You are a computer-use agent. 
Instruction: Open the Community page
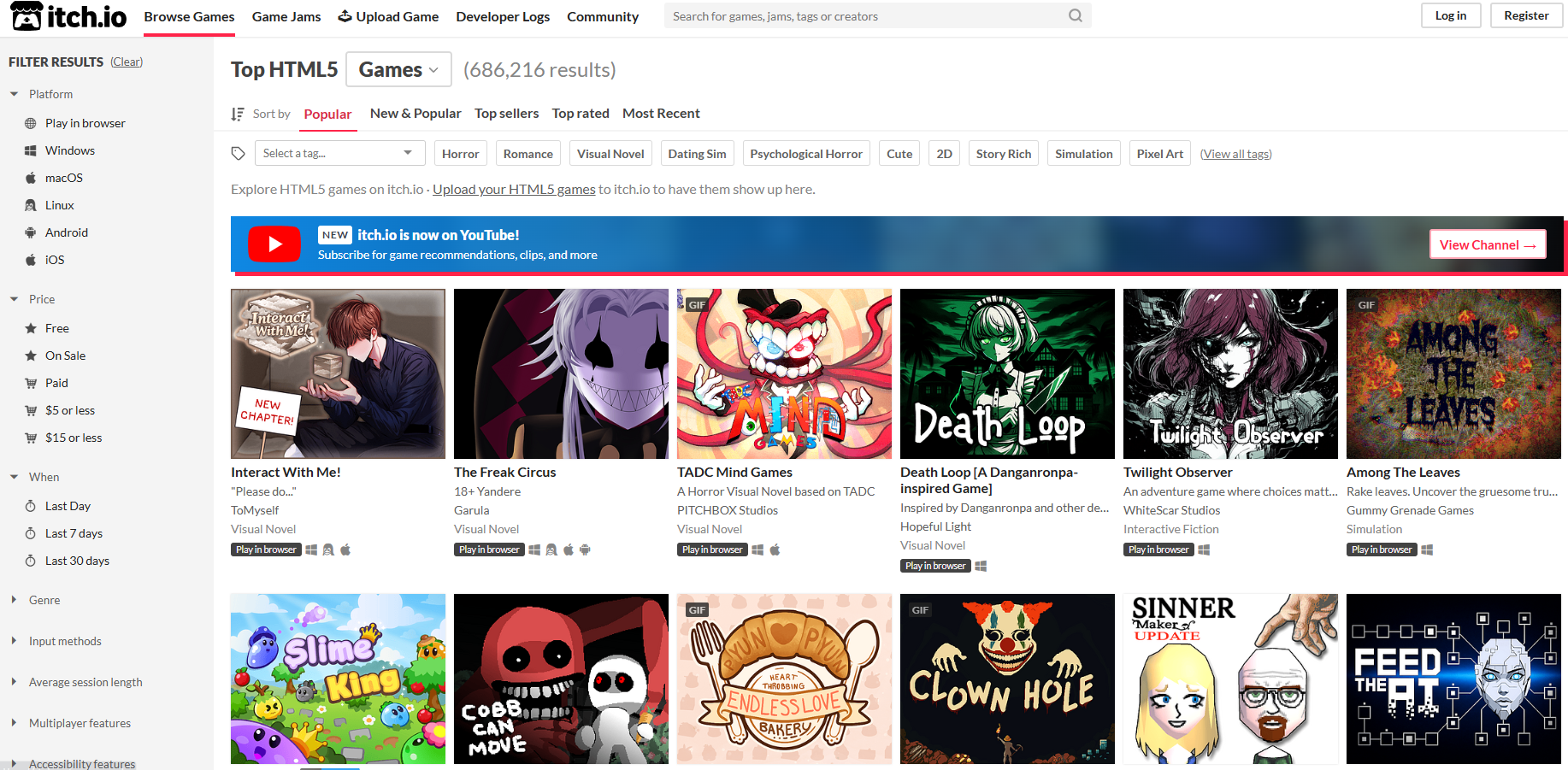(603, 17)
